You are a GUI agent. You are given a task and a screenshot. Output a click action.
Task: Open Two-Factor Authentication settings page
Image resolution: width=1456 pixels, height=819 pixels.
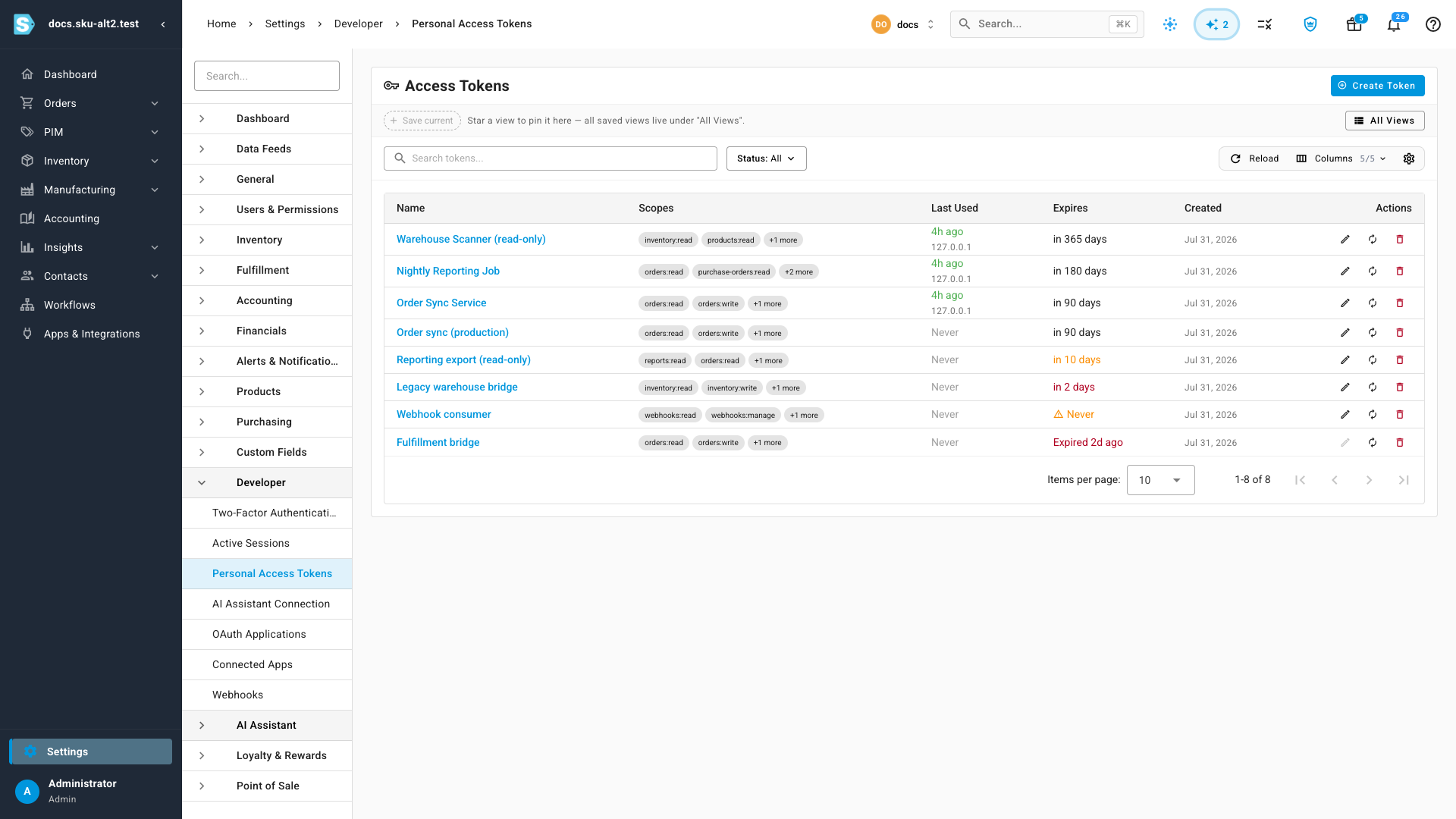coord(267,513)
